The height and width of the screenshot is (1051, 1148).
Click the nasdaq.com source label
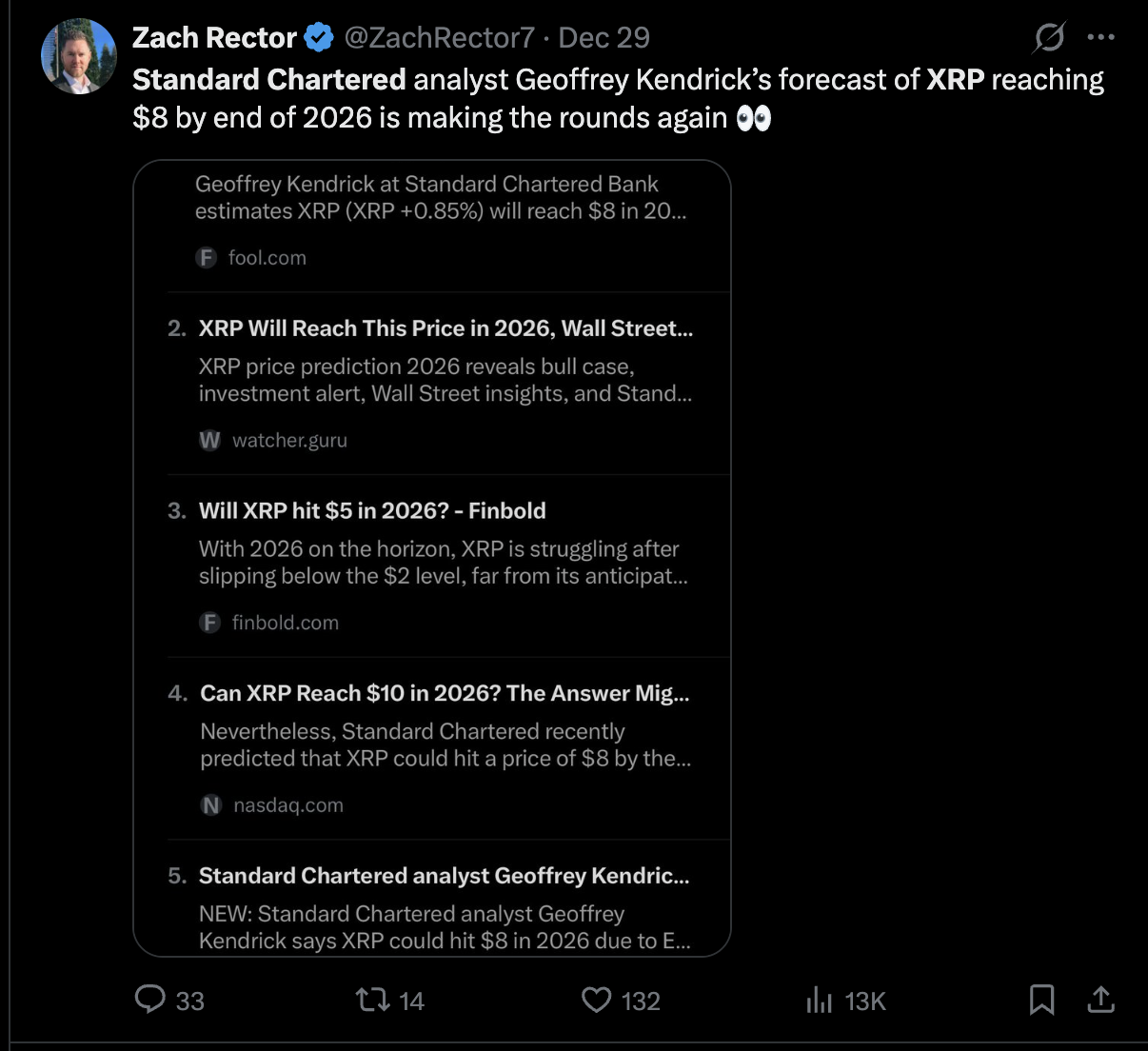point(288,805)
